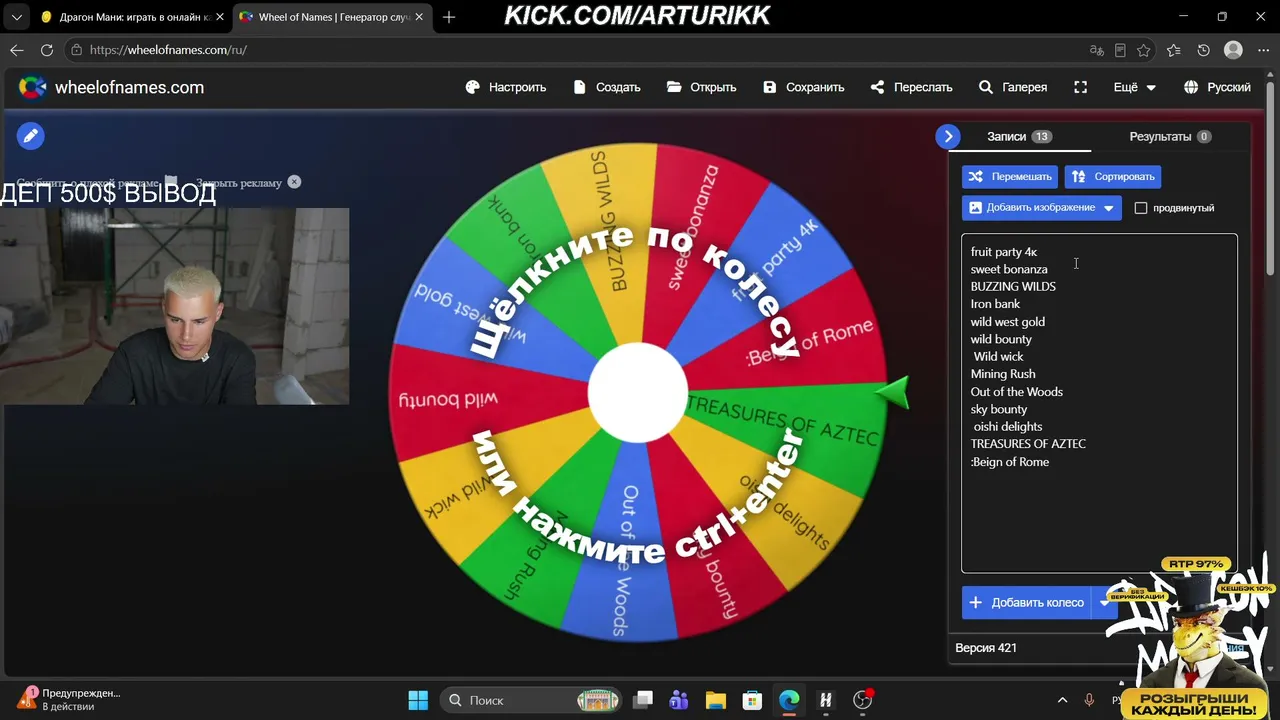Click the translate page icon in address bar
The image size is (1280, 720).
click(x=1097, y=50)
